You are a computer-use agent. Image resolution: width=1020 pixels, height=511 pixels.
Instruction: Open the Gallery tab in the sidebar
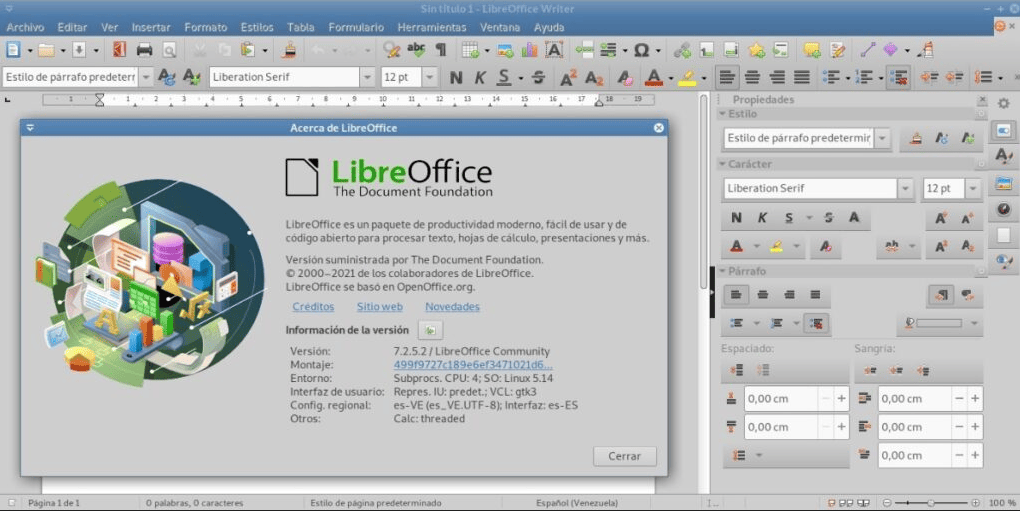[1003, 183]
